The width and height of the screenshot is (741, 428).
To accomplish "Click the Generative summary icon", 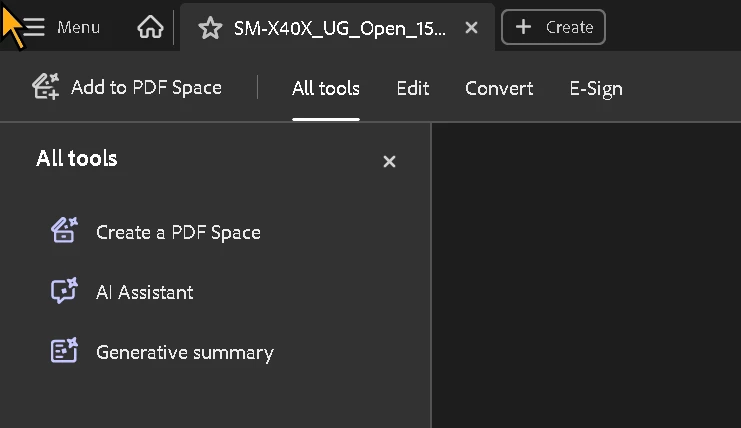I will pos(64,351).
